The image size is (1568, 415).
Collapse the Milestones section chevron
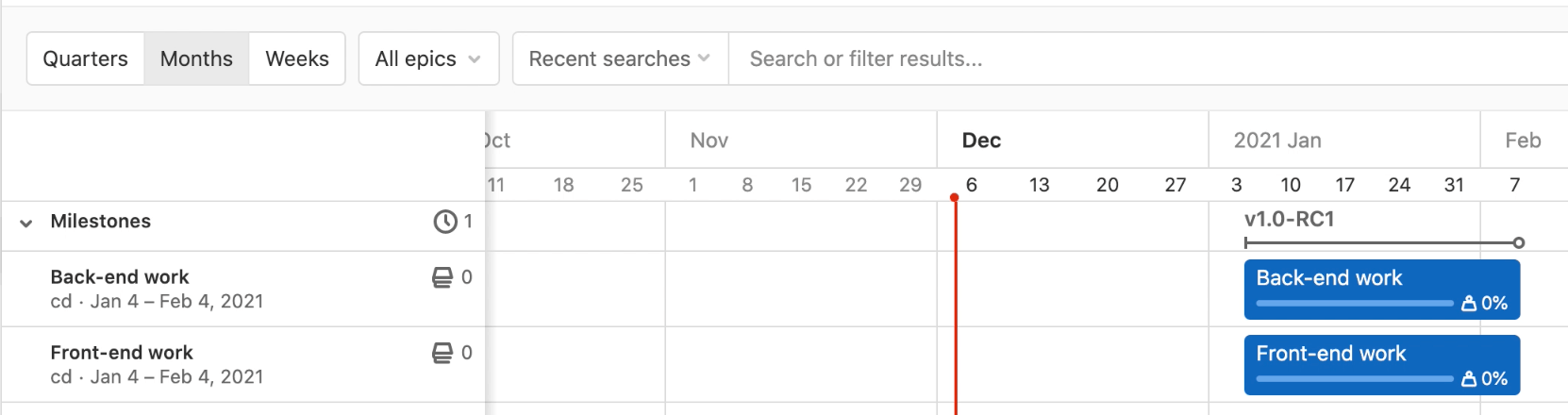[26, 223]
